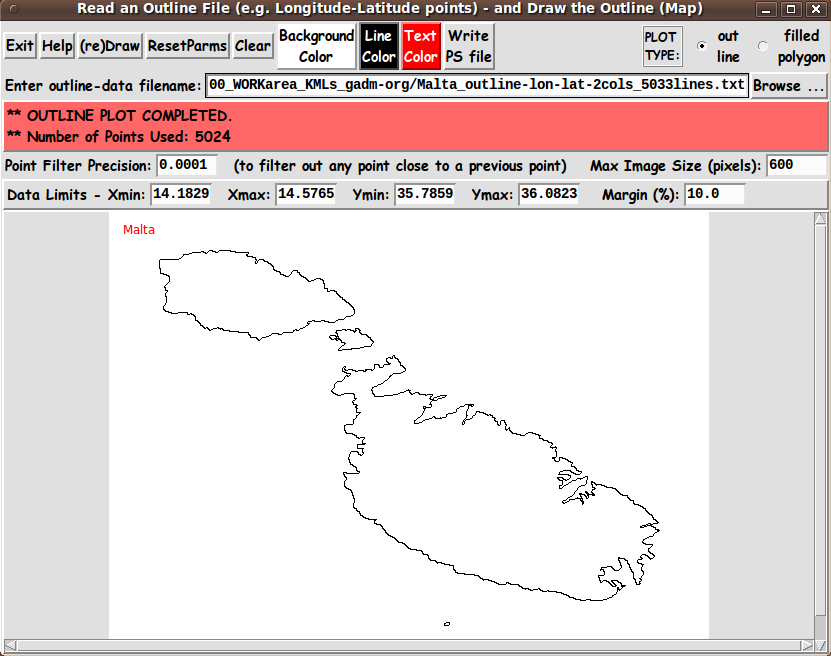Click the Number of Points Used text
Viewport: 831px width, 656px height.
[119, 137]
